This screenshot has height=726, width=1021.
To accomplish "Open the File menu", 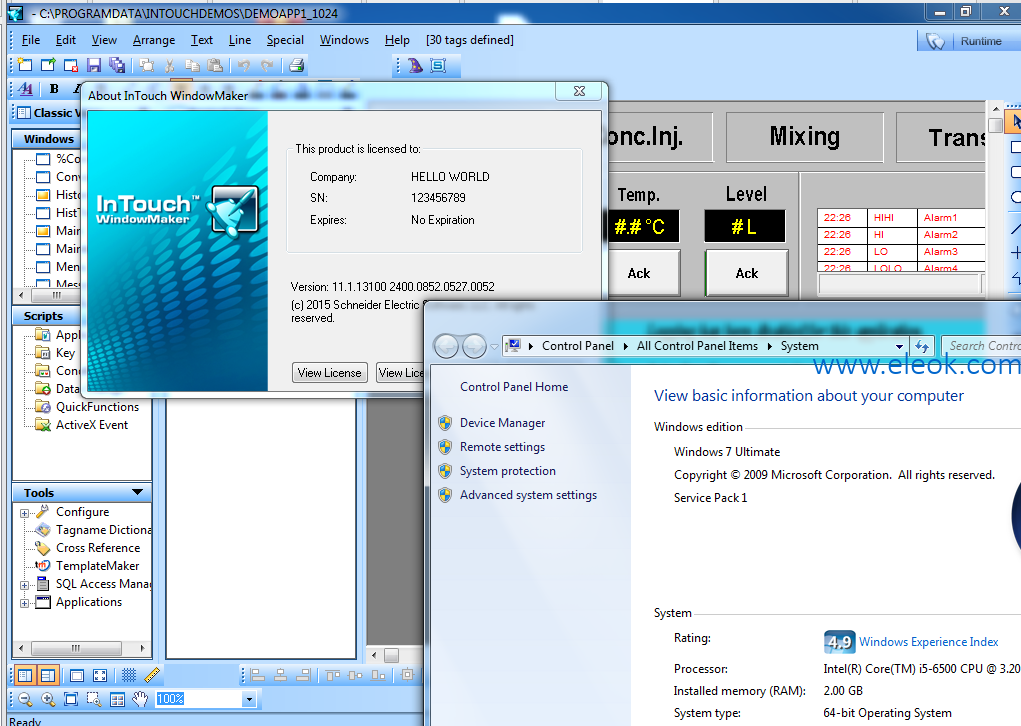I will click(x=31, y=40).
